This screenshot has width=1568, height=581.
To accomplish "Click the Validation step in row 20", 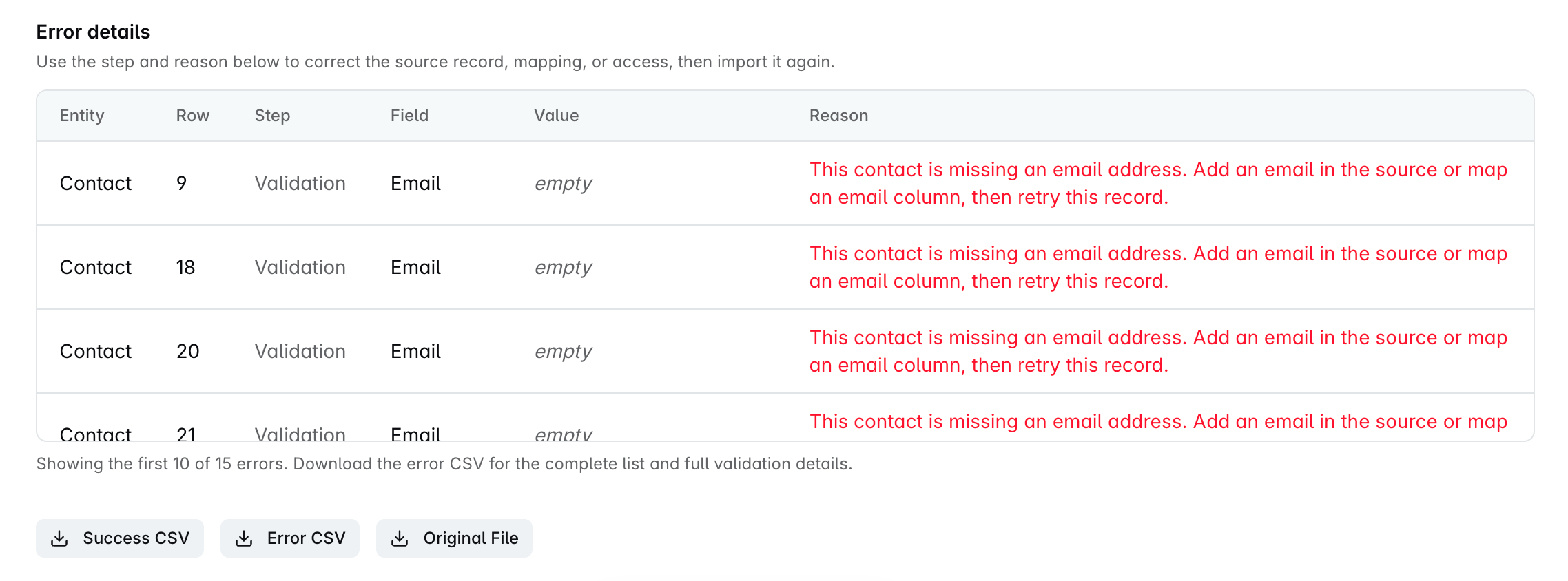I will coord(300,352).
